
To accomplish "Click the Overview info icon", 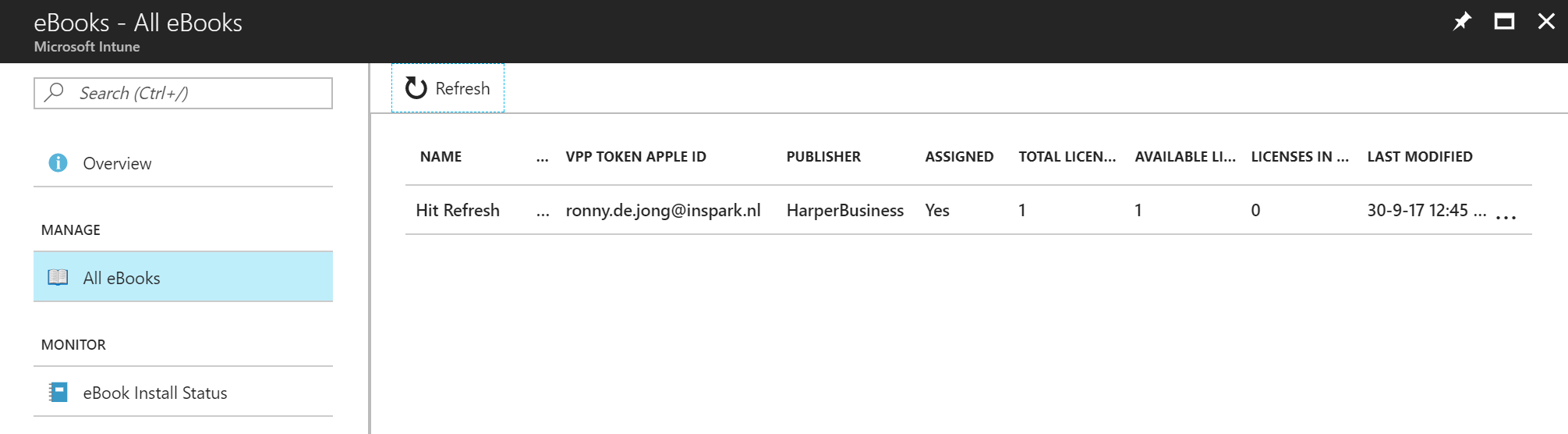I will [x=58, y=163].
